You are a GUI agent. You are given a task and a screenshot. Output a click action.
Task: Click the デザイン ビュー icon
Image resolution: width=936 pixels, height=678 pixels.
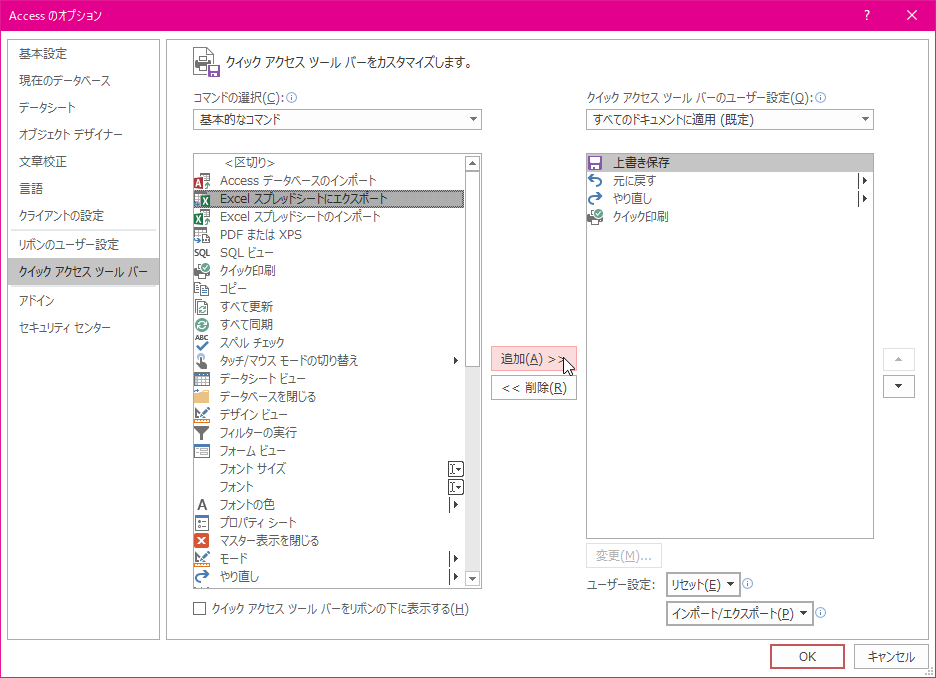click(202, 415)
